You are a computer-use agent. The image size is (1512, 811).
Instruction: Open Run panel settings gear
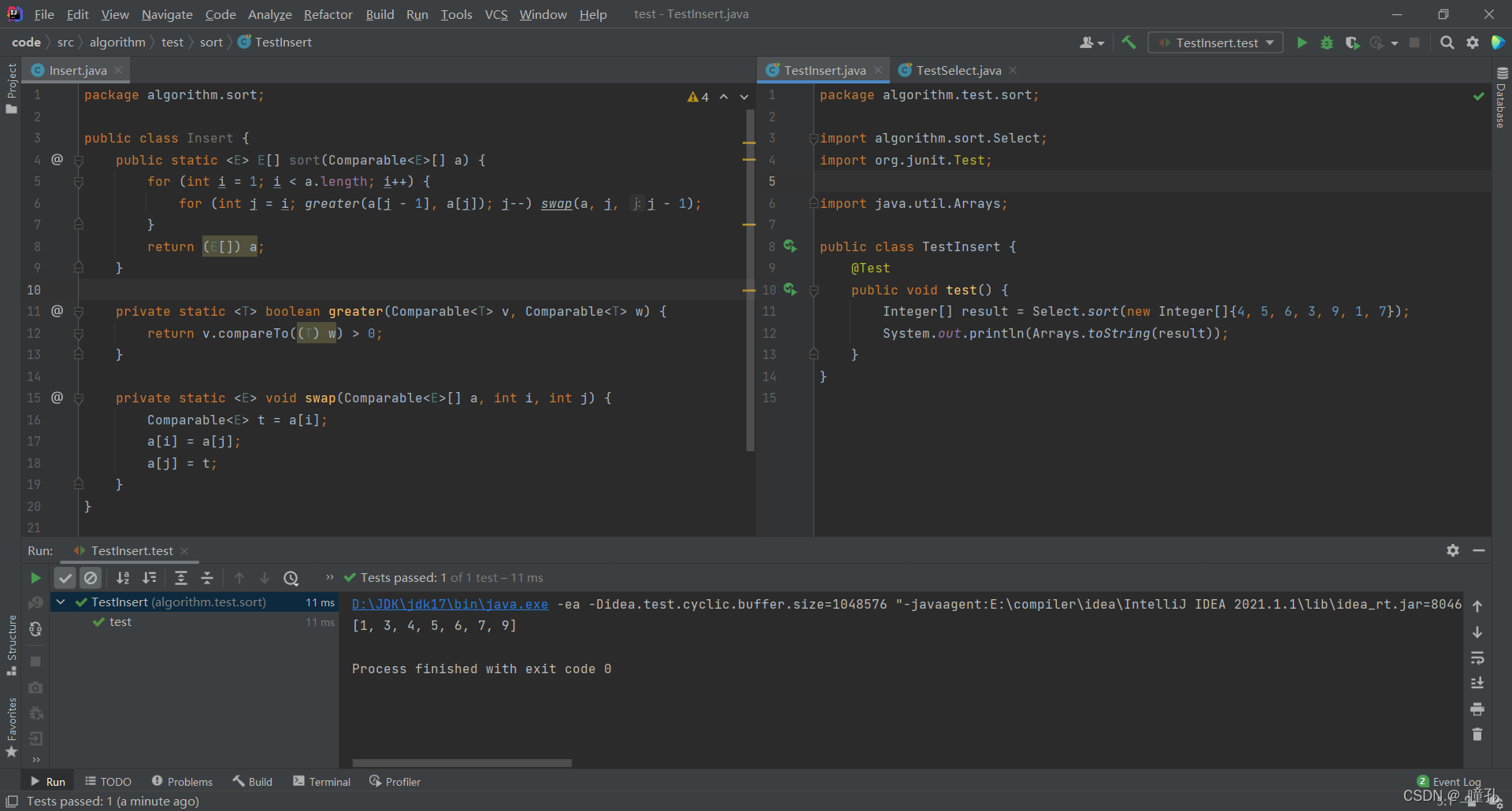tap(1453, 550)
